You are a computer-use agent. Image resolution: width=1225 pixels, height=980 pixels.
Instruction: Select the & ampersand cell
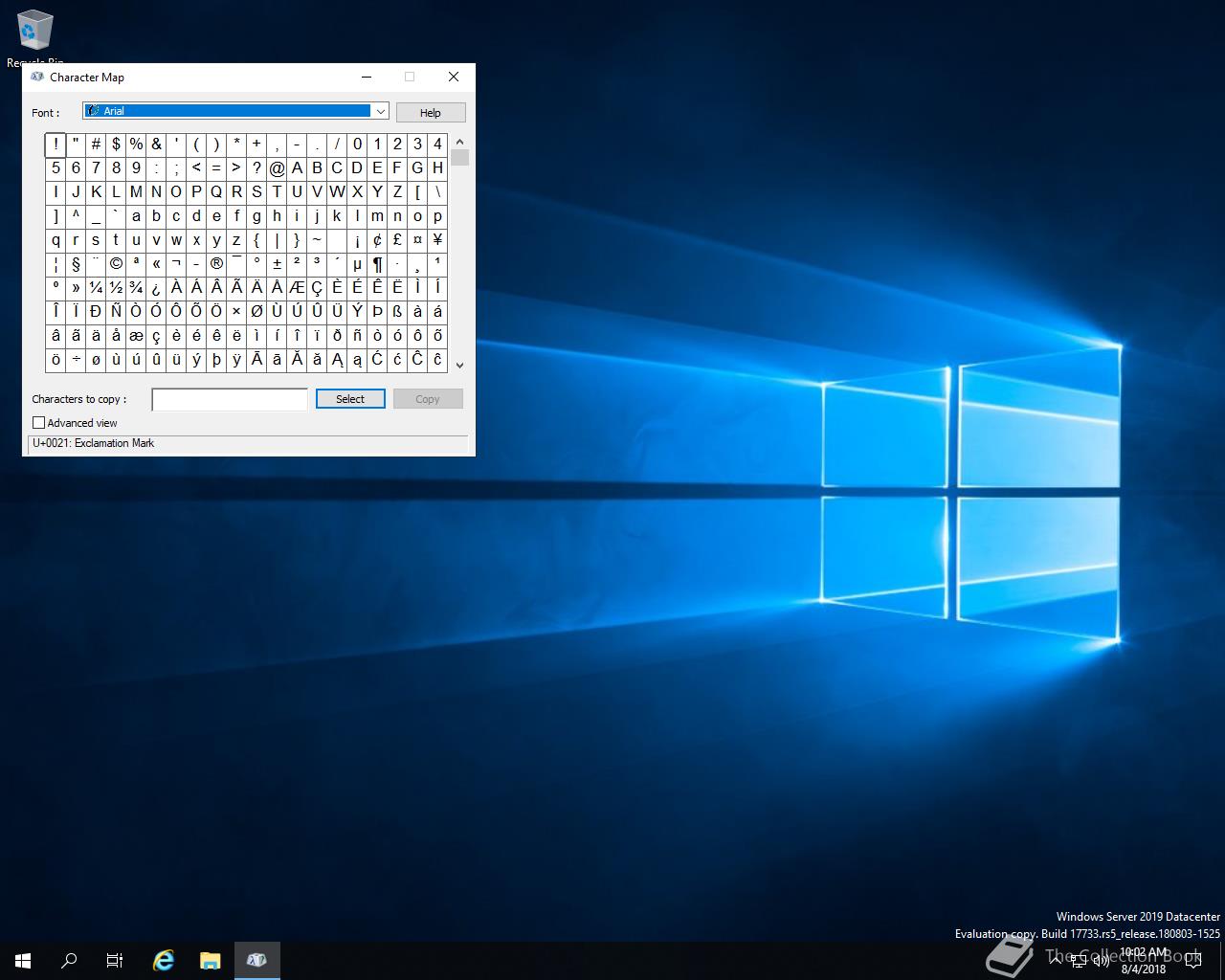[x=156, y=145]
